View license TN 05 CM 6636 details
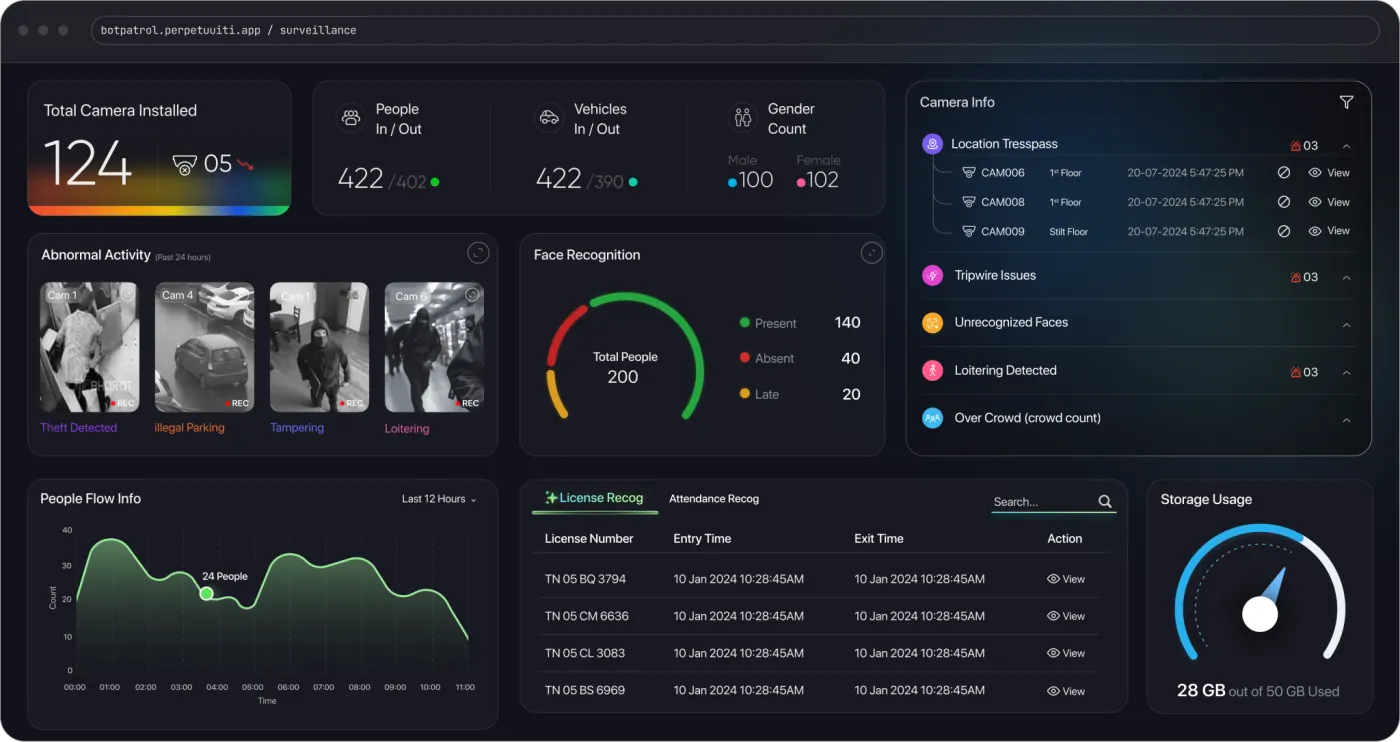1400x742 pixels. tap(1066, 616)
